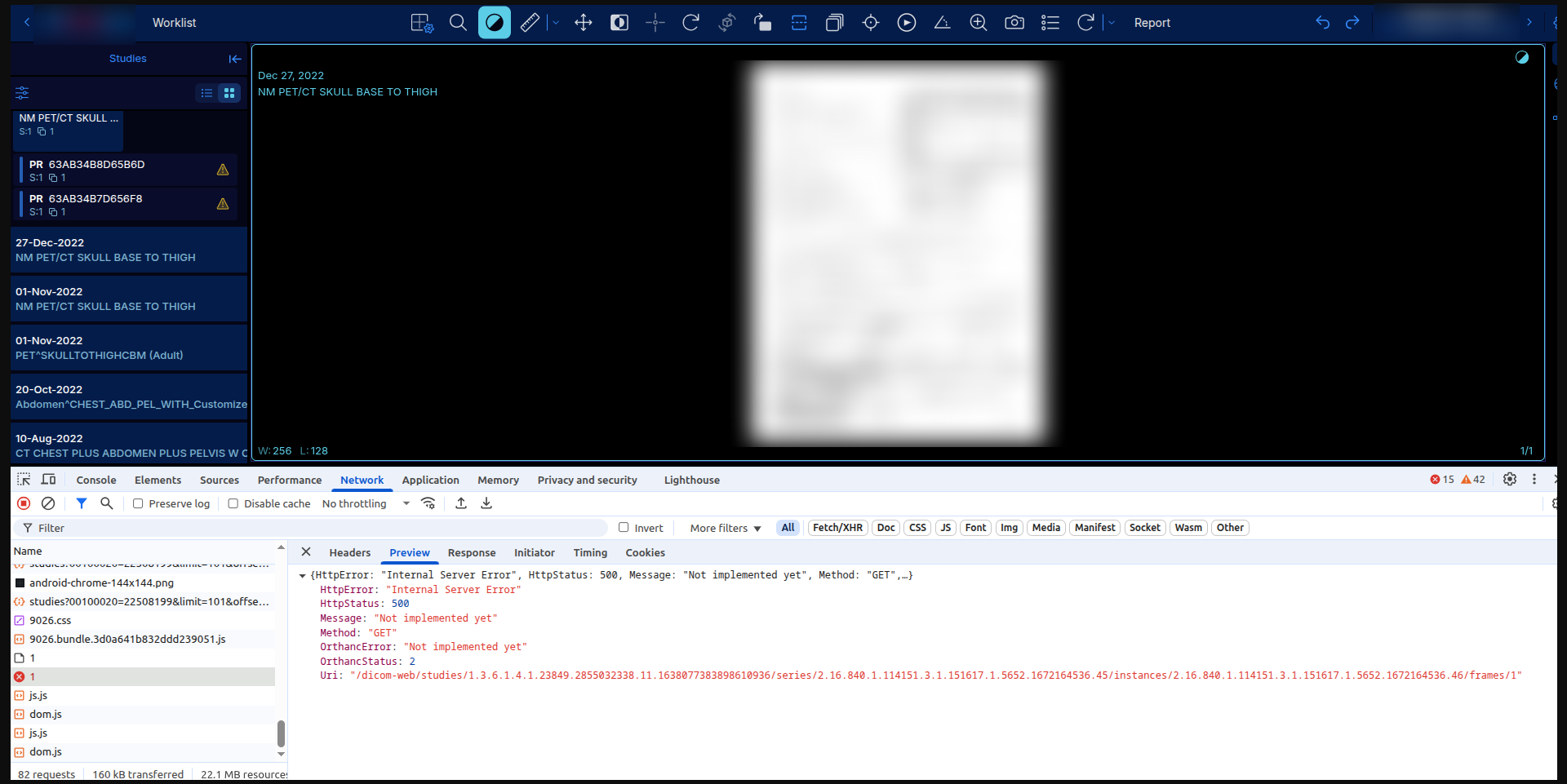The image size is (1567, 784).
Task: Open measurement tools dropdown arrow
Action: (x=556, y=23)
